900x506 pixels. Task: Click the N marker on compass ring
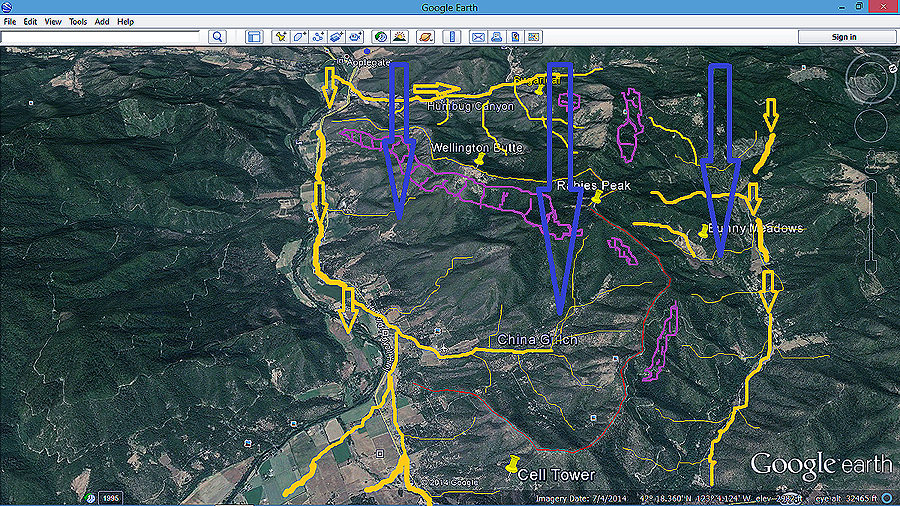pyautogui.click(x=893, y=68)
